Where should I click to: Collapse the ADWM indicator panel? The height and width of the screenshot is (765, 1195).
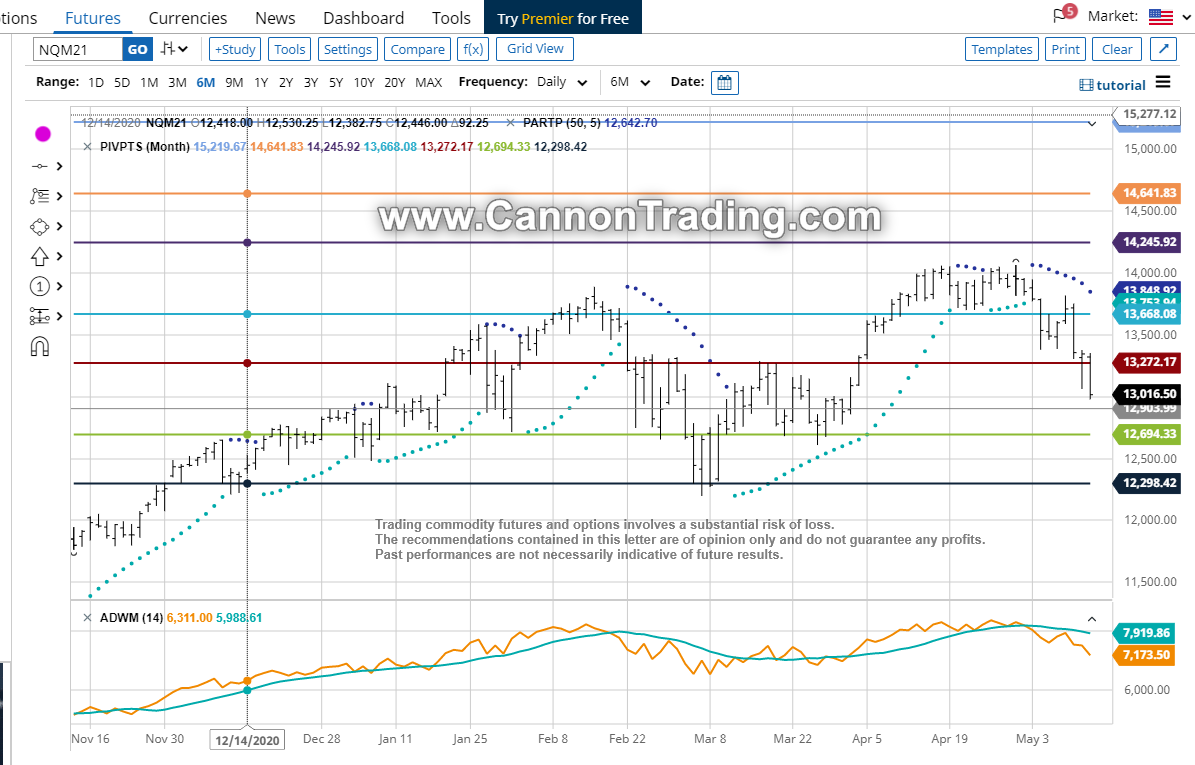[1092, 619]
